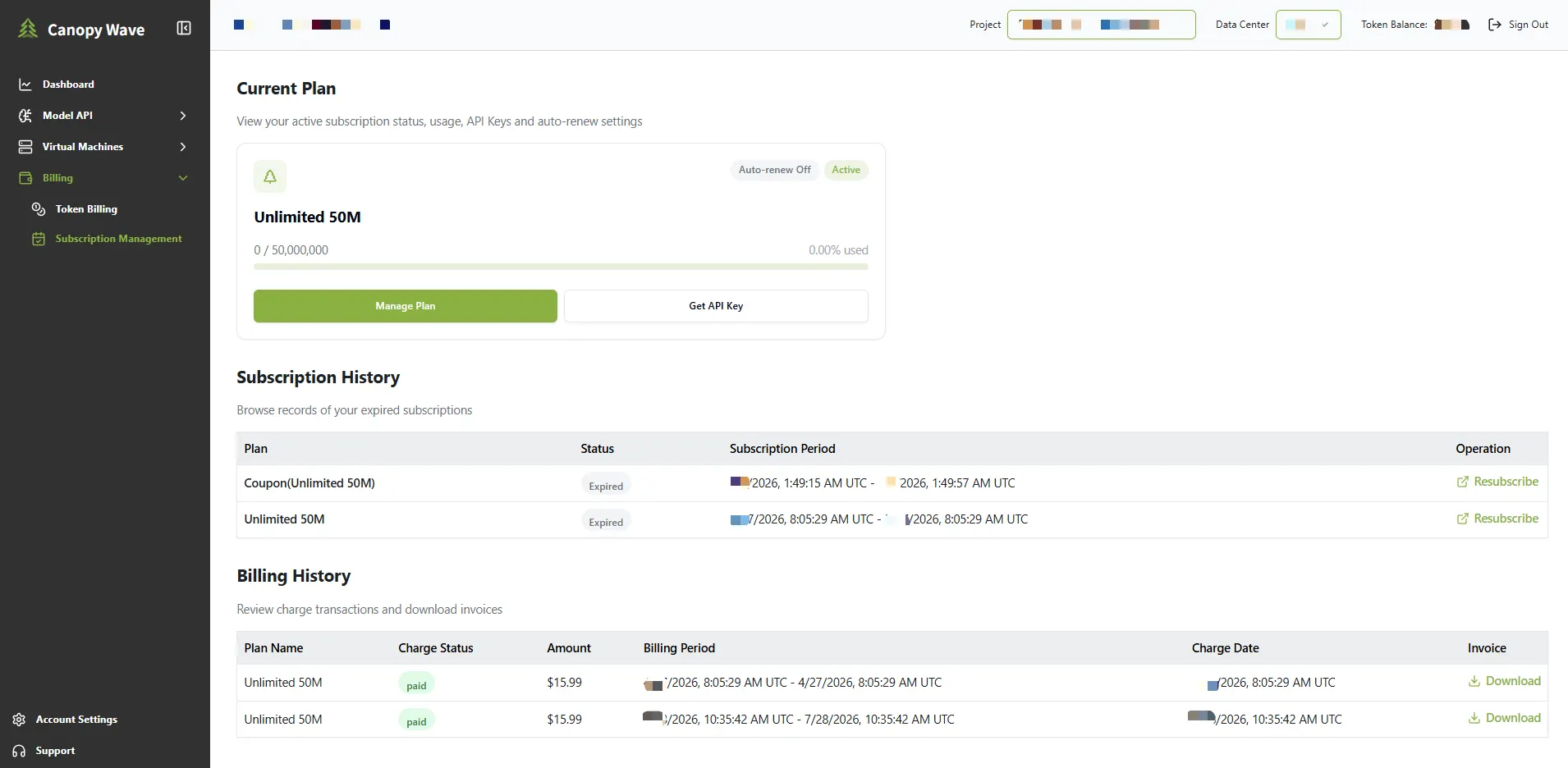Collapse the Billing submenu chevron

(x=183, y=178)
